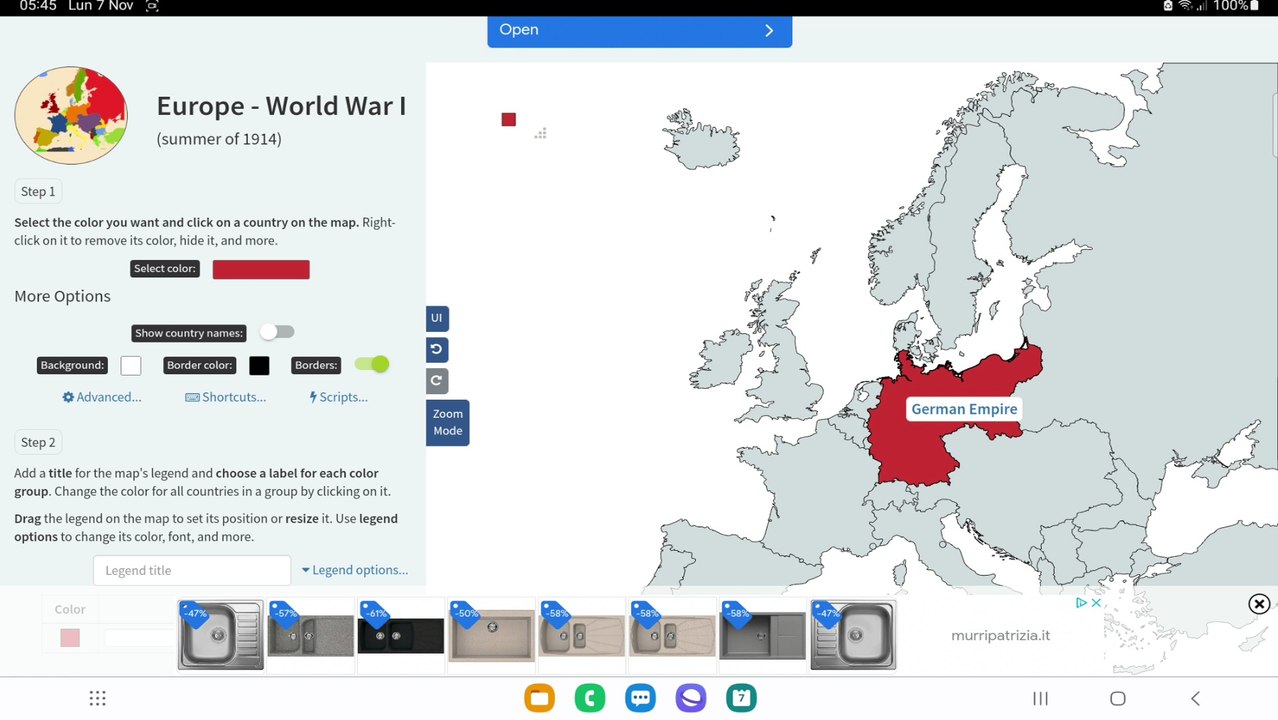
Task: Toggle Show country names switch
Action: pos(277,332)
